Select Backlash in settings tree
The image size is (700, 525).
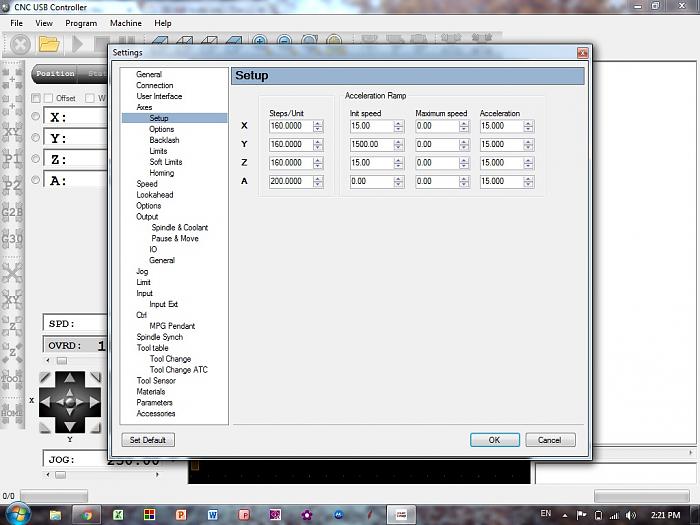(x=164, y=140)
